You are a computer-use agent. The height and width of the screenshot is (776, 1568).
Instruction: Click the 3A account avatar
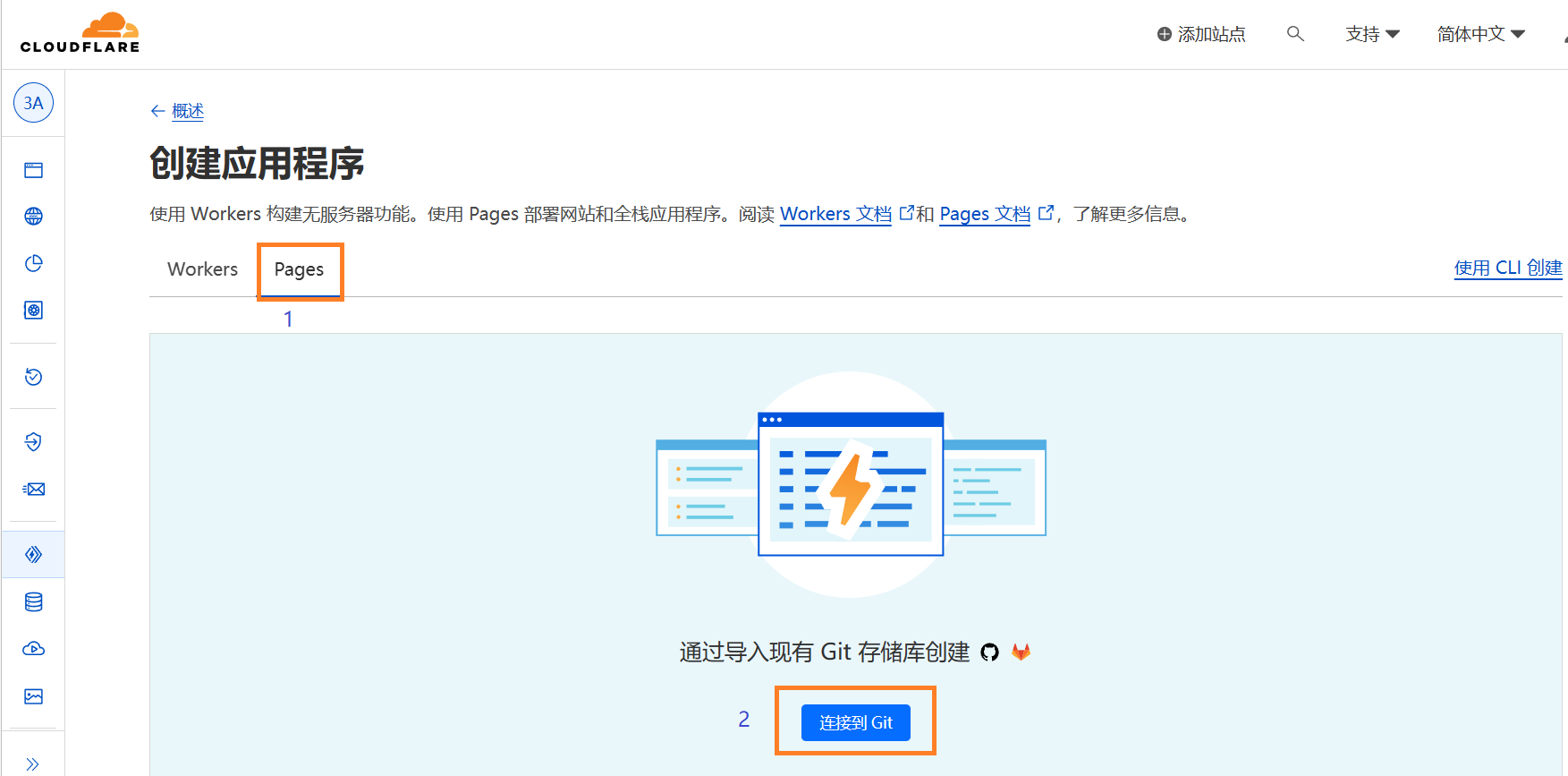point(33,103)
